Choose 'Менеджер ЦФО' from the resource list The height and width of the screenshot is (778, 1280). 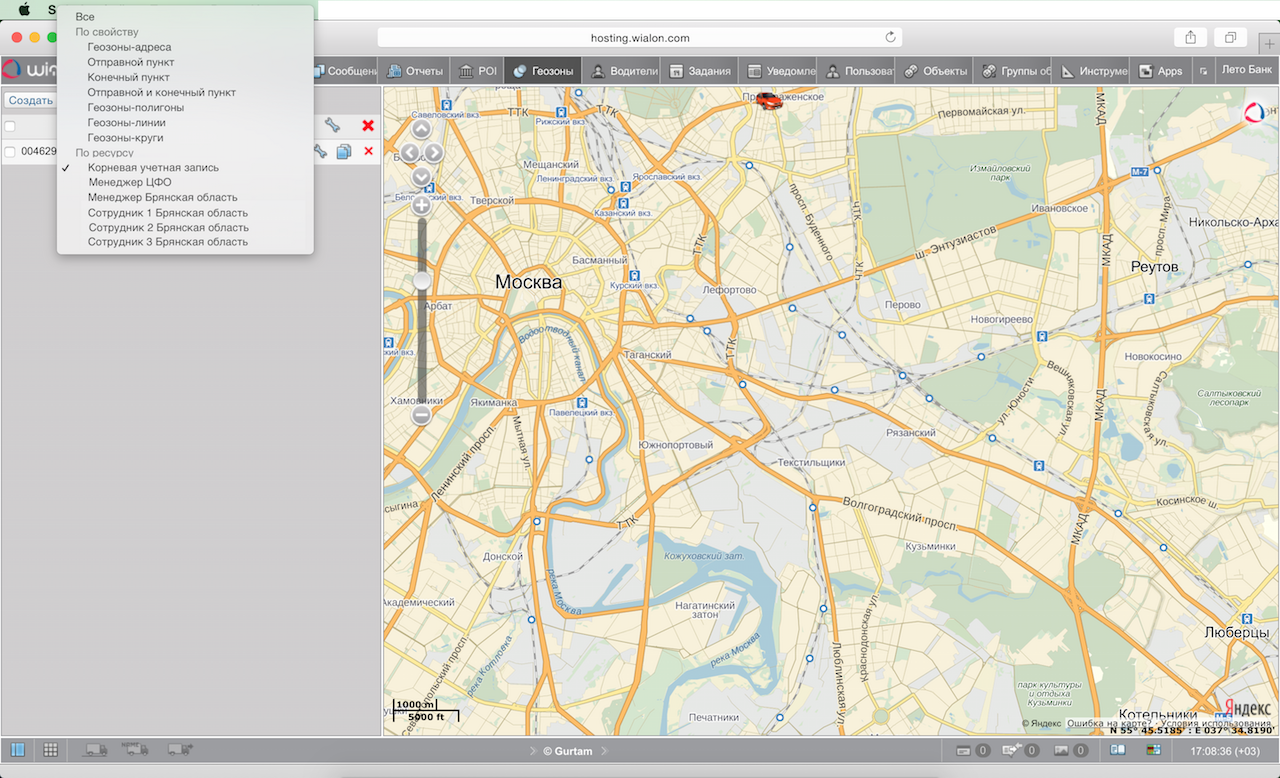(x=129, y=183)
